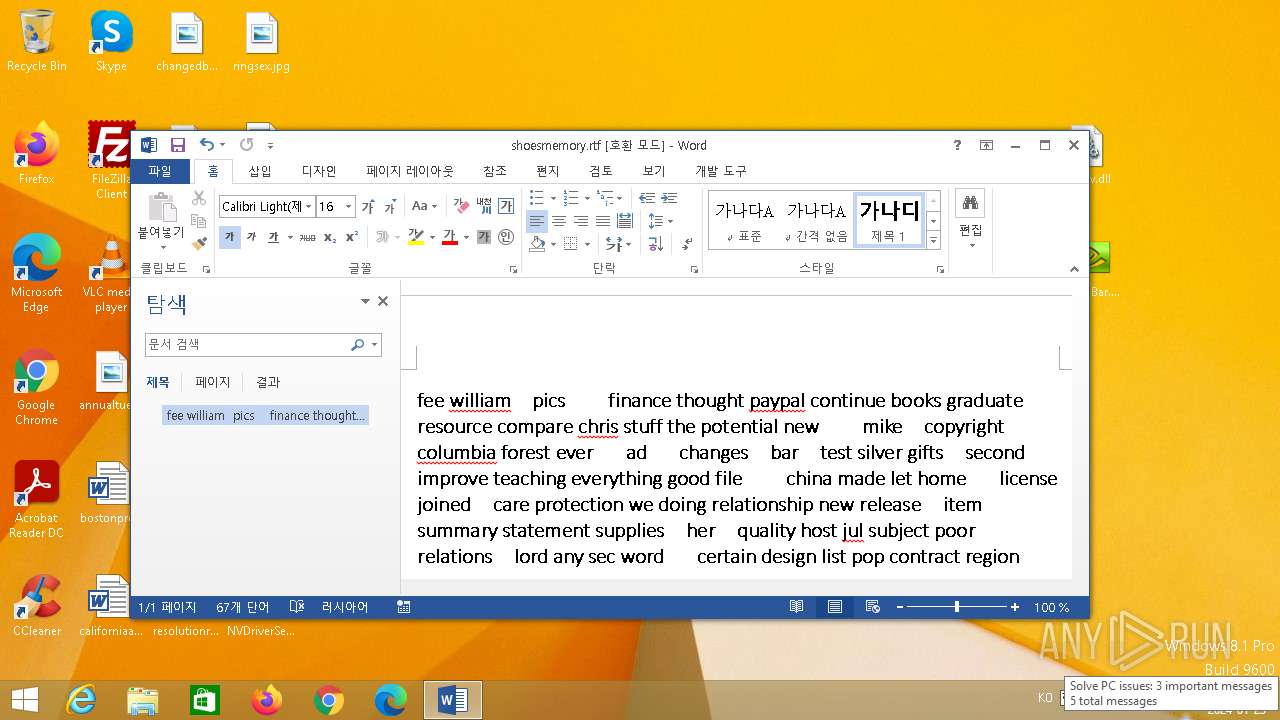Viewport: 1280px width, 720px height.
Task: Align text right
Action: (581, 221)
